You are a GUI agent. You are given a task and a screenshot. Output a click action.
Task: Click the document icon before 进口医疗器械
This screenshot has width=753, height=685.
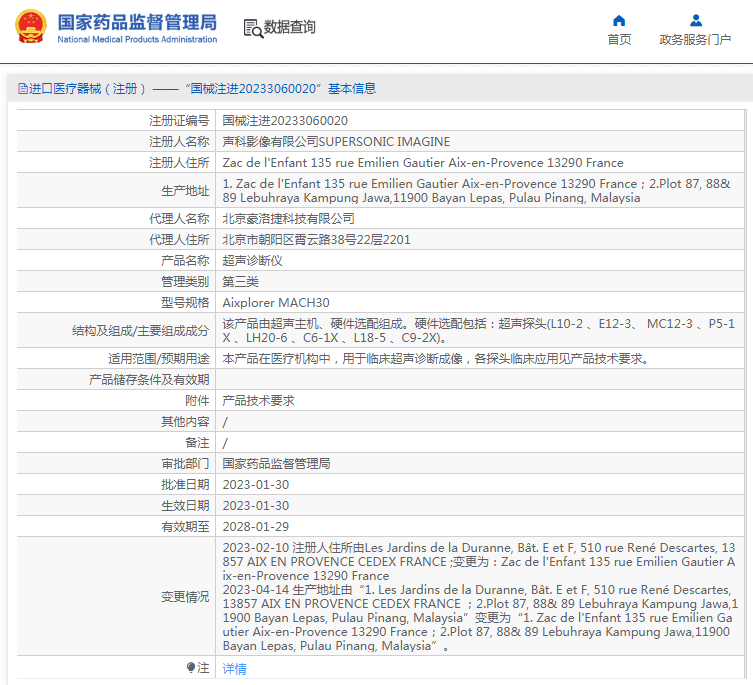point(23,88)
